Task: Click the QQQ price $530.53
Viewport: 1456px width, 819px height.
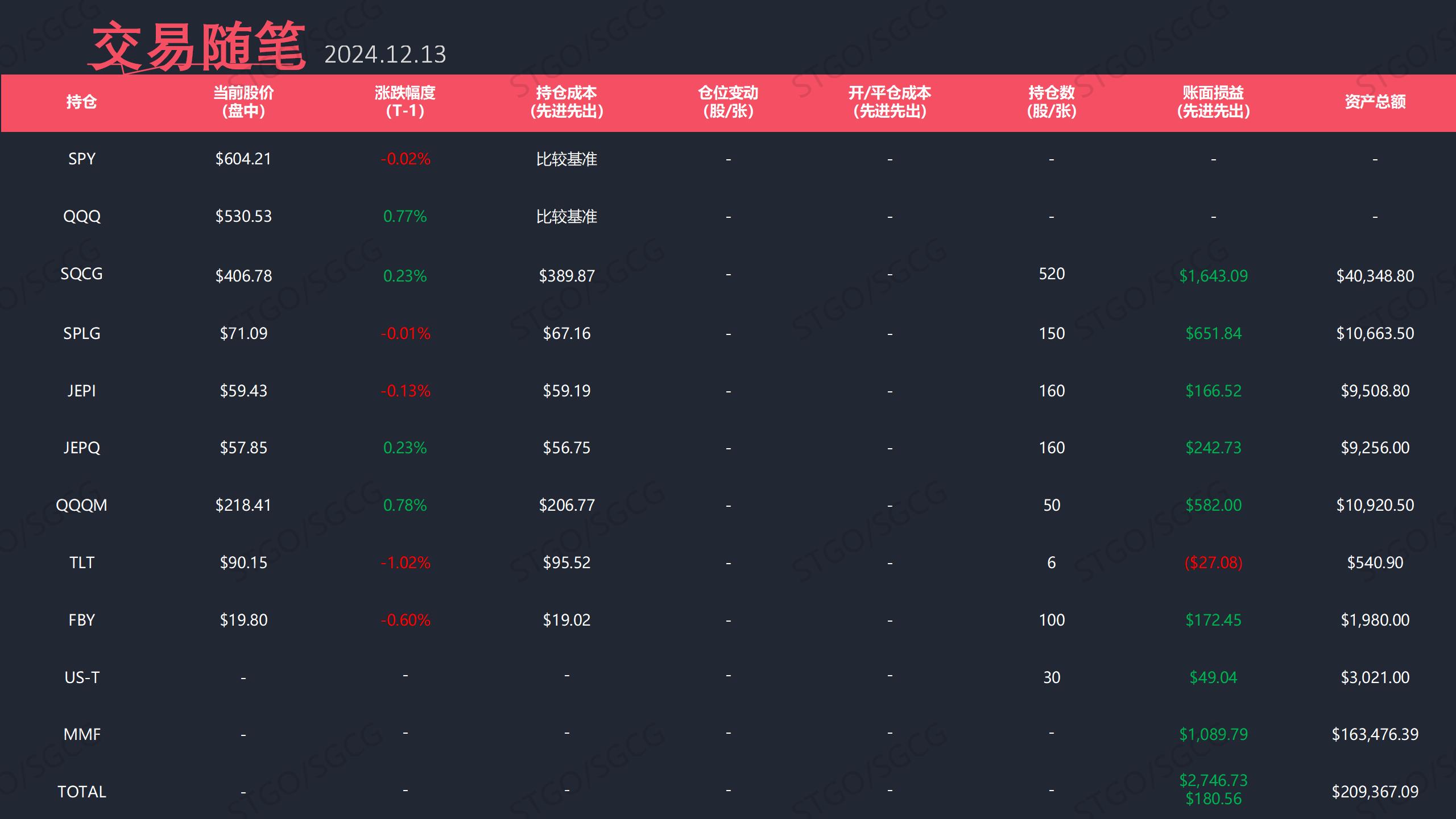Action: [x=243, y=216]
